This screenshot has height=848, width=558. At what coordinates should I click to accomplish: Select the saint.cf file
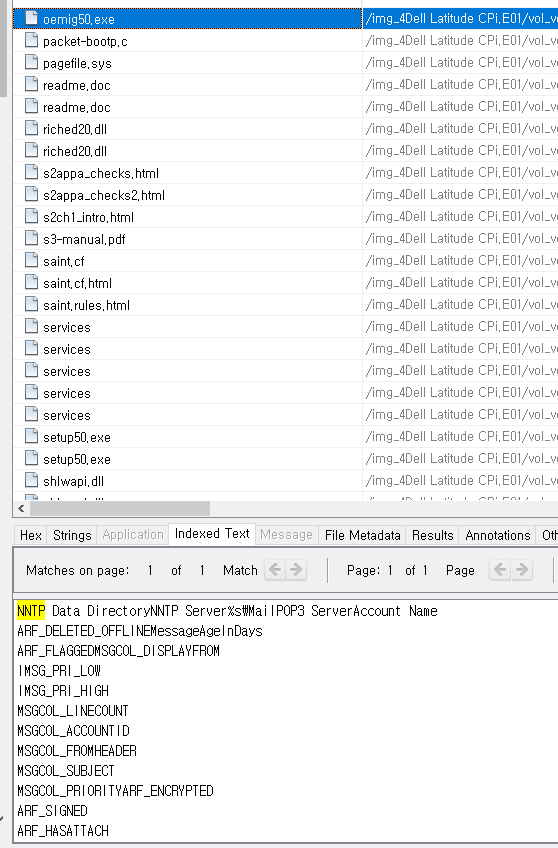click(64, 261)
